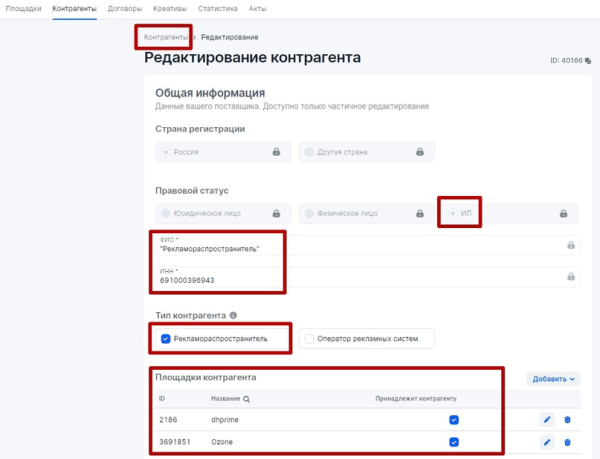600x459 pixels.
Task: Open the Контрагенты tab
Action: click(x=75, y=8)
